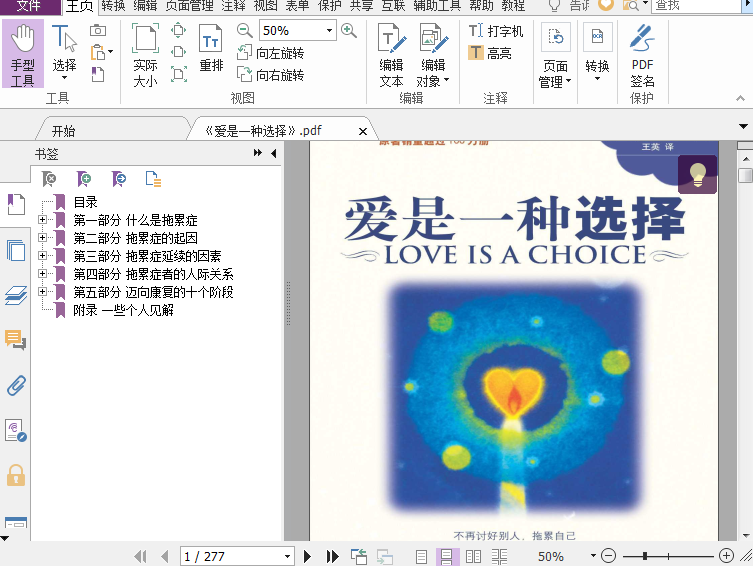Open the Protect (保护) ribbon tab
Screen dimensions: 753x566
pyautogui.click(x=329, y=6)
